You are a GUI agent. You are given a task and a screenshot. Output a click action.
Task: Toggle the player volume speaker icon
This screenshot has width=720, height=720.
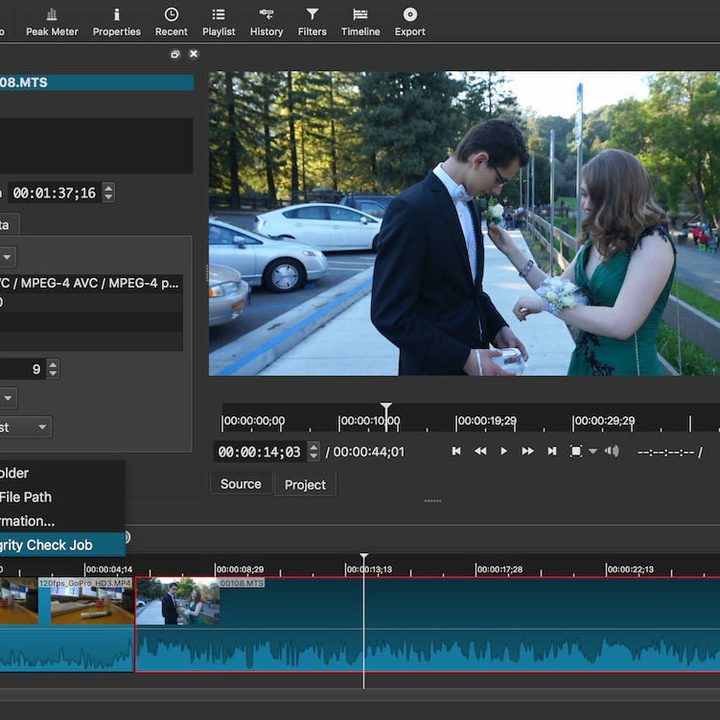(x=612, y=451)
